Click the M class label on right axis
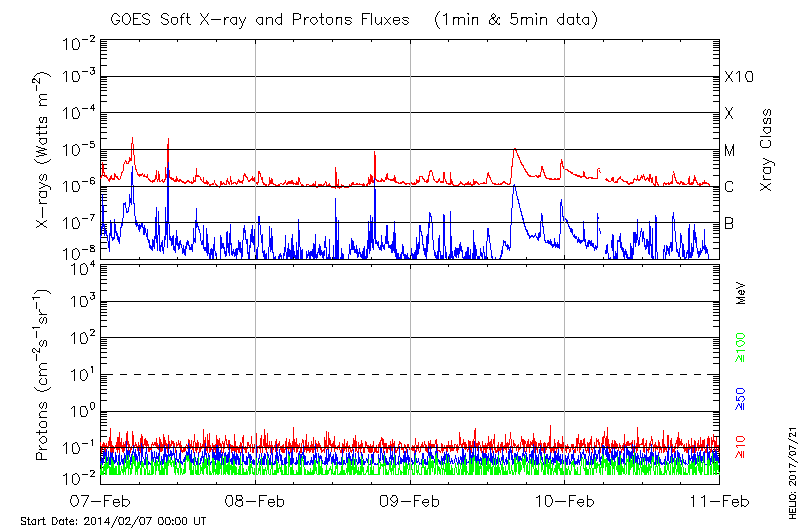 (730, 151)
